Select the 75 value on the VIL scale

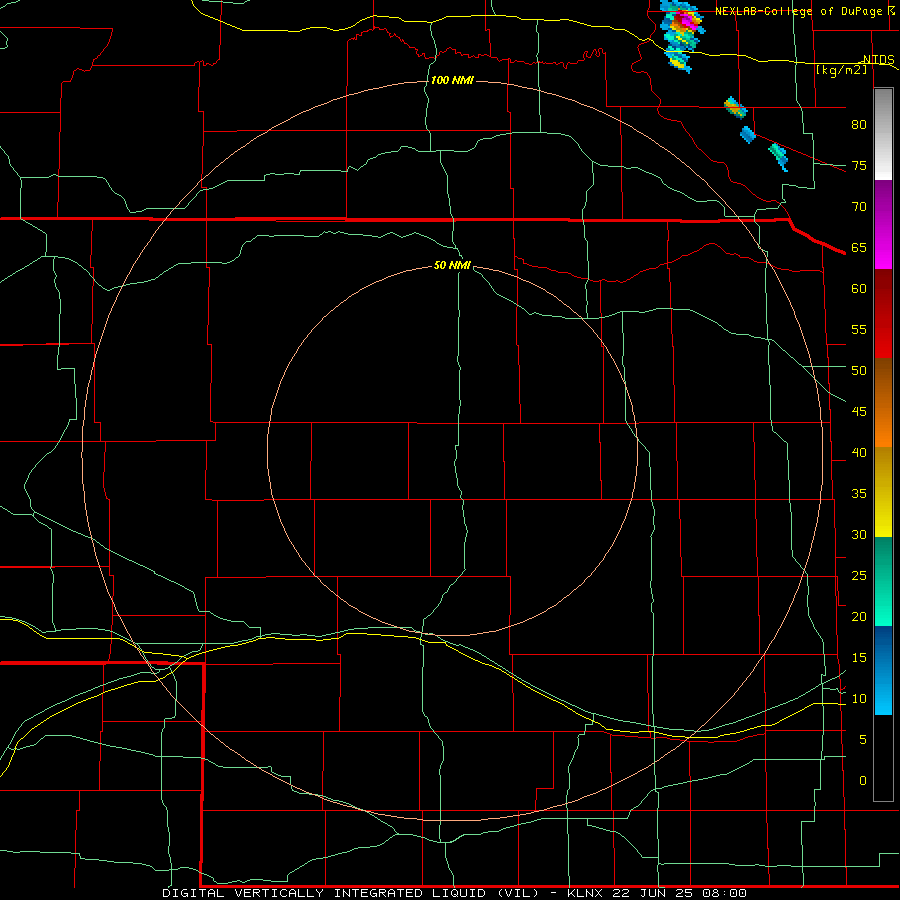click(x=859, y=165)
